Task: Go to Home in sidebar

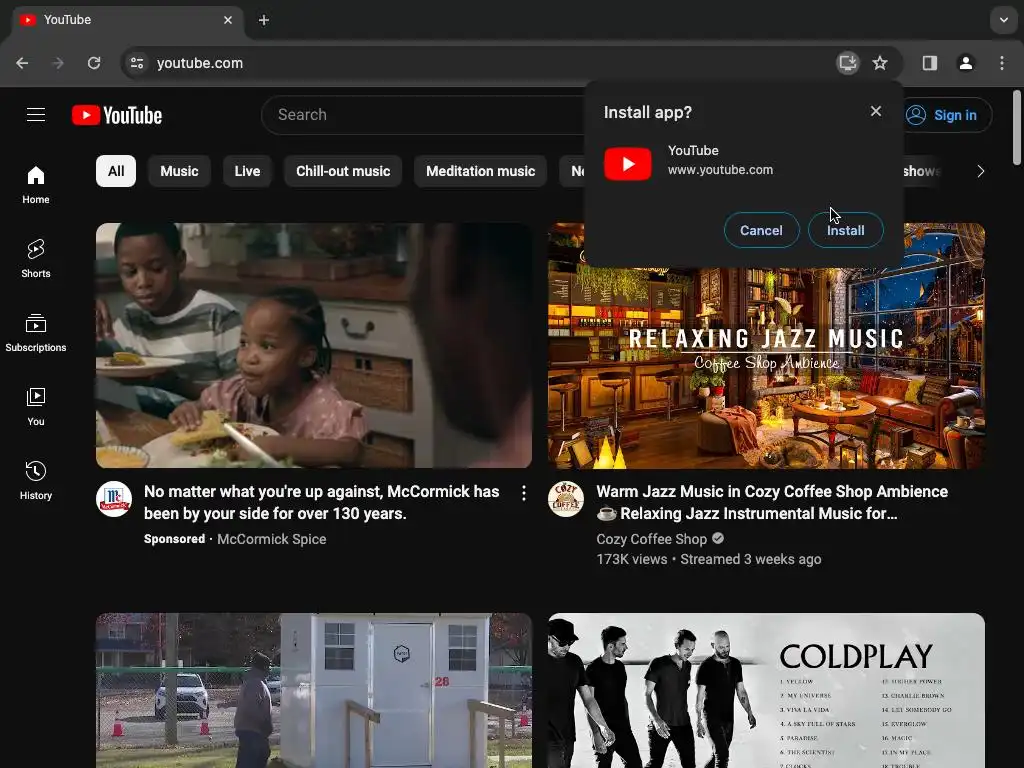Action: coord(36,185)
